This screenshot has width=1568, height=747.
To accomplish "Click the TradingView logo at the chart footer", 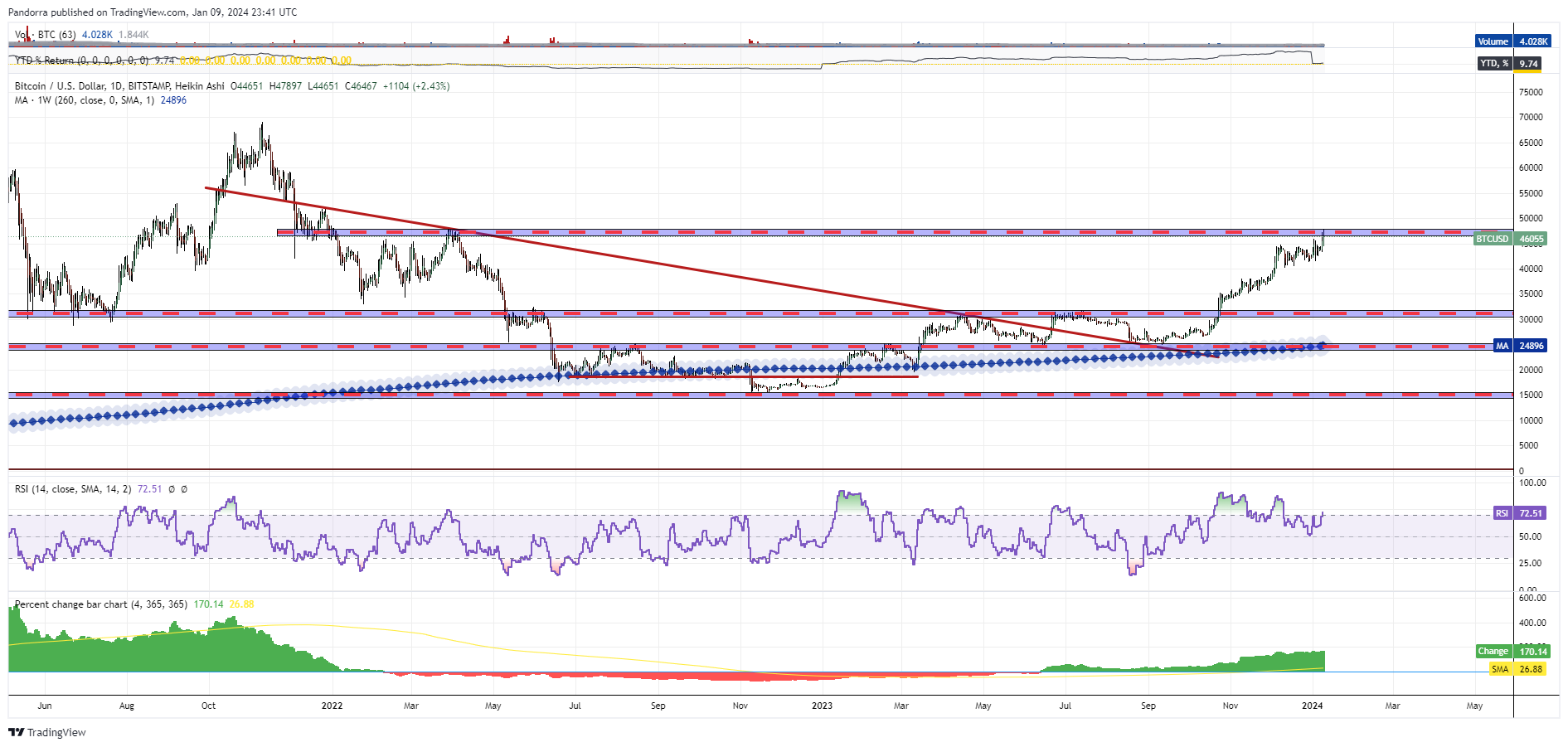I will [x=47, y=732].
